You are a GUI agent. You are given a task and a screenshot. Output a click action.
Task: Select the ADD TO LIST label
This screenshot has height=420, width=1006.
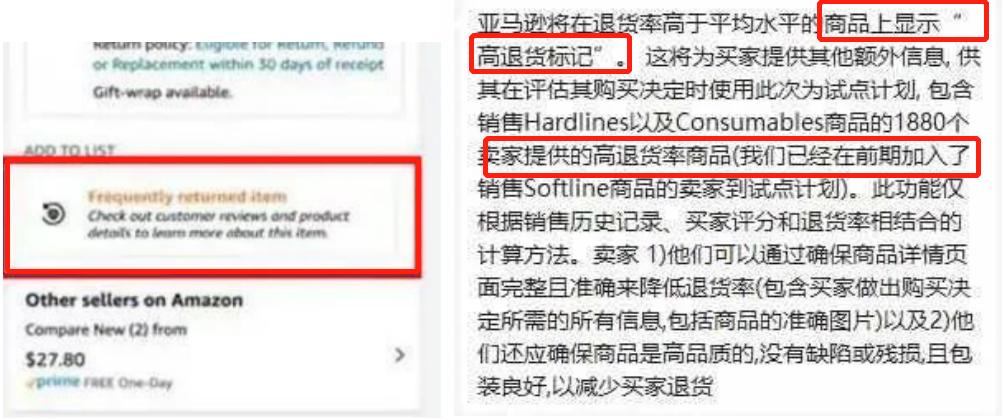(x=69, y=151)
